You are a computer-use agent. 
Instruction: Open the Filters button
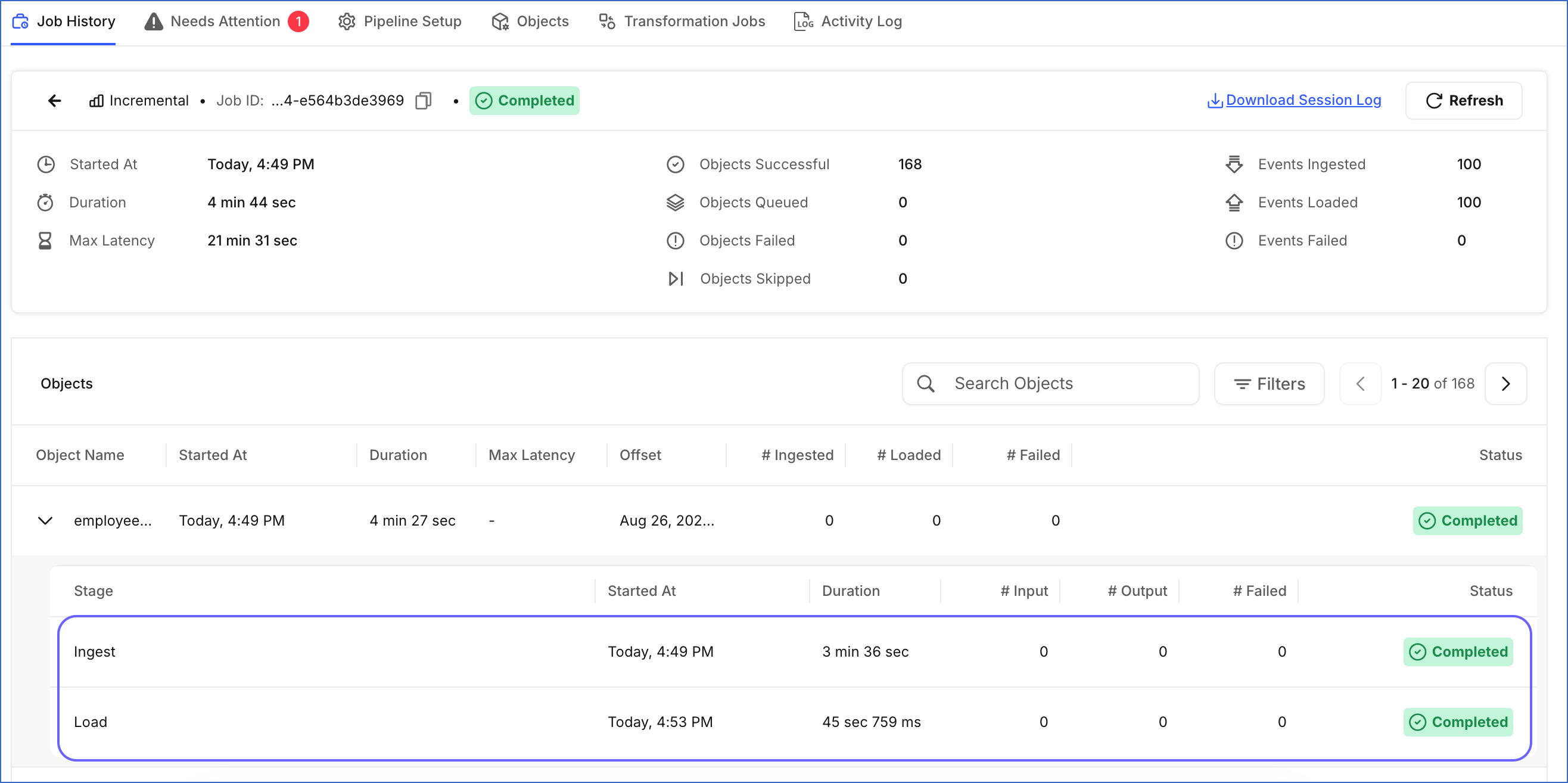[1269, 384]
